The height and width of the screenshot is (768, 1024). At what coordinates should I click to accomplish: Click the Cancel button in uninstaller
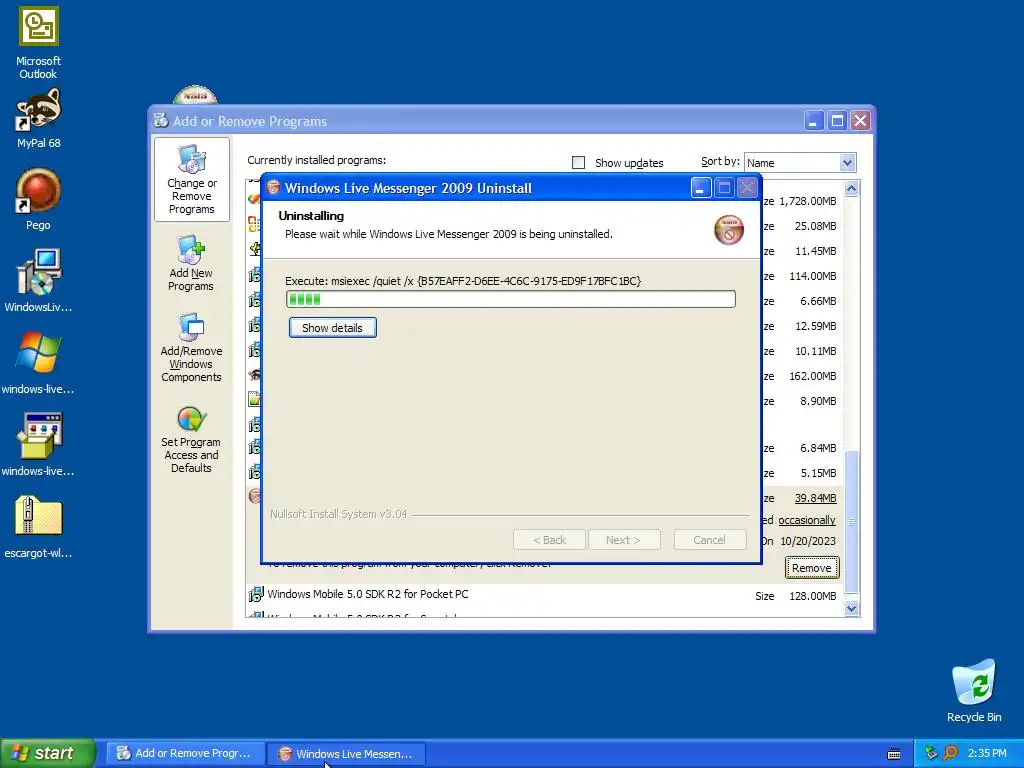pyautogui.click(x=710, y=540)
